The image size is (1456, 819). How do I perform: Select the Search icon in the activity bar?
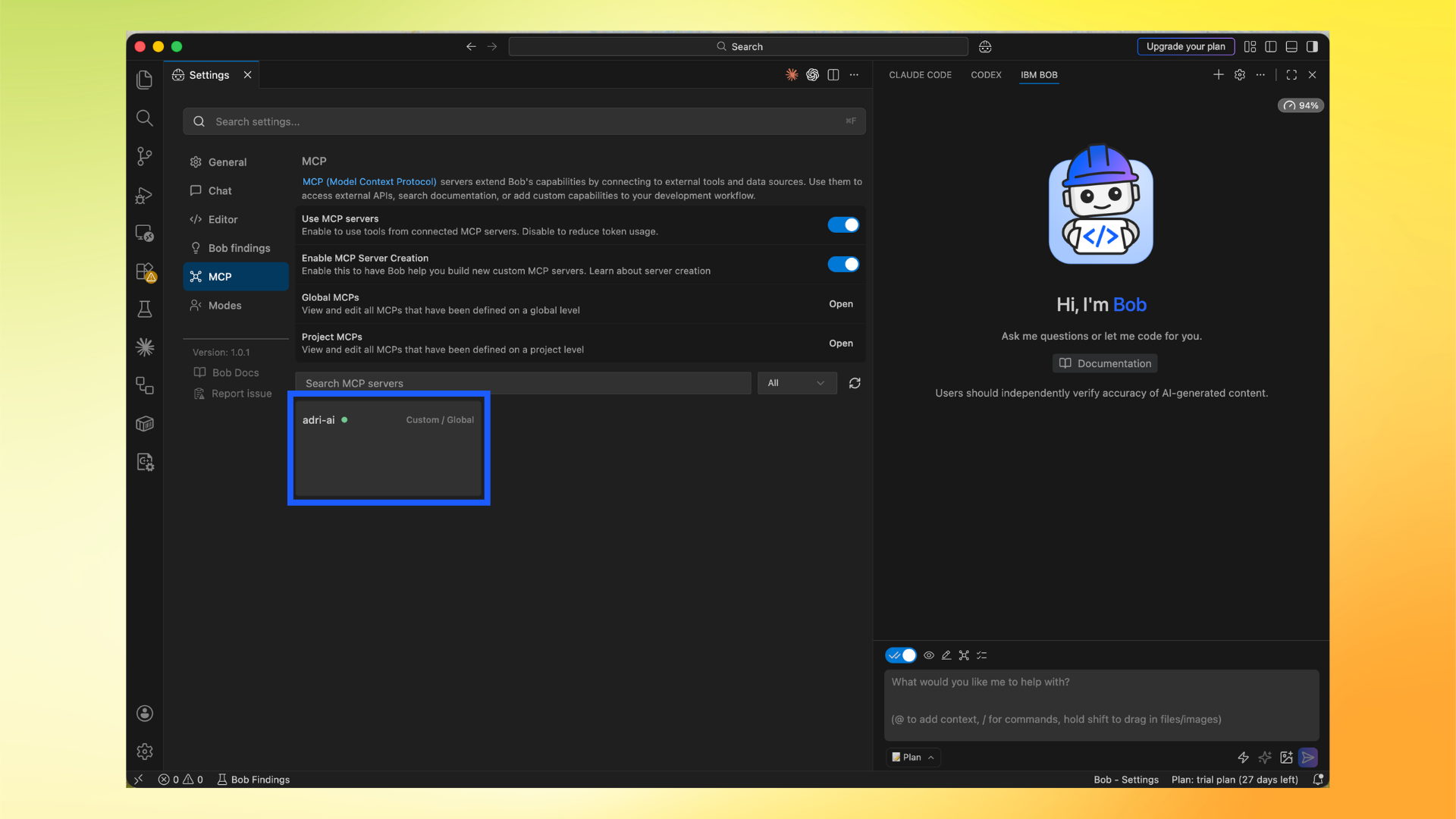pos(144,118)
